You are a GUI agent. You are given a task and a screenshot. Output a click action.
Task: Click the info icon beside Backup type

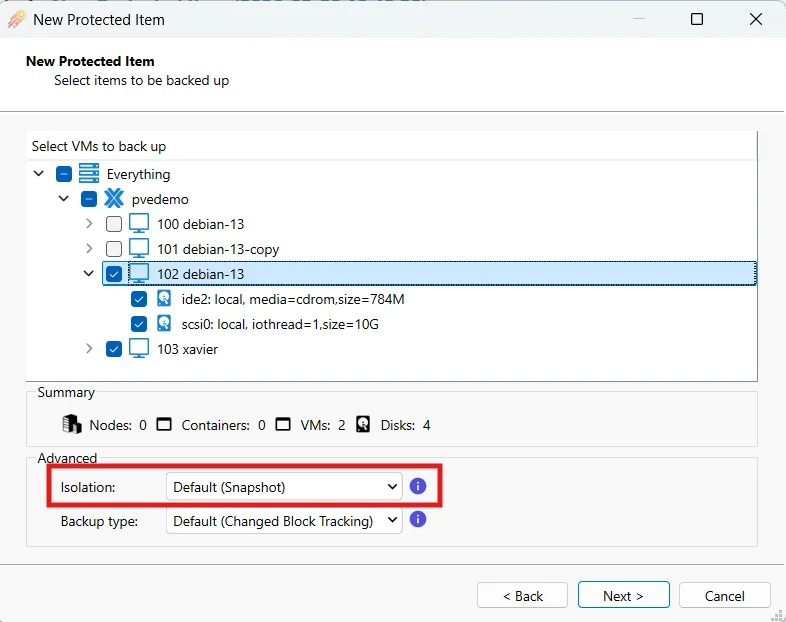pyautogui.click(x=418, y=520)
